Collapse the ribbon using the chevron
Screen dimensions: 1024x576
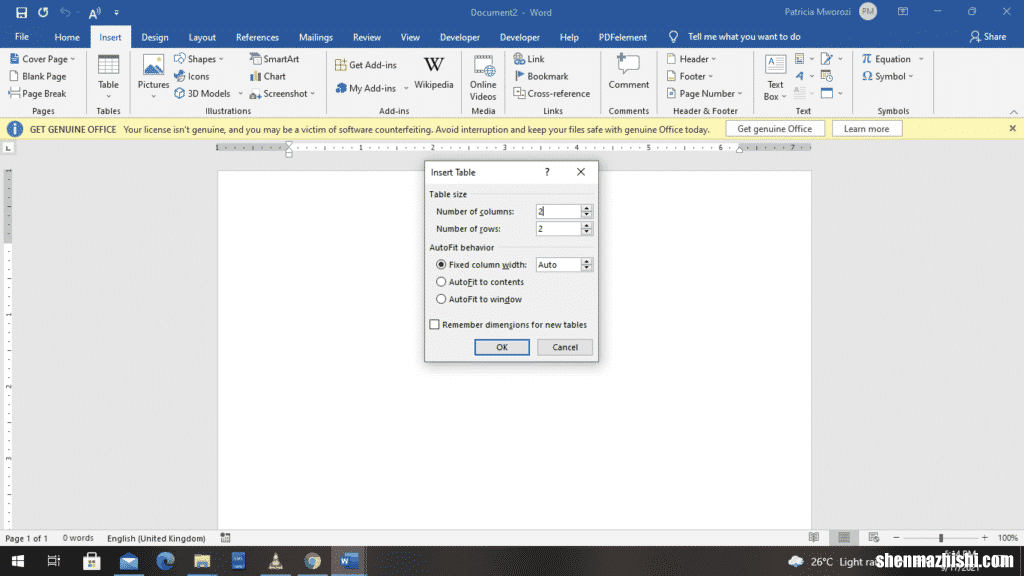[1014, 112]
